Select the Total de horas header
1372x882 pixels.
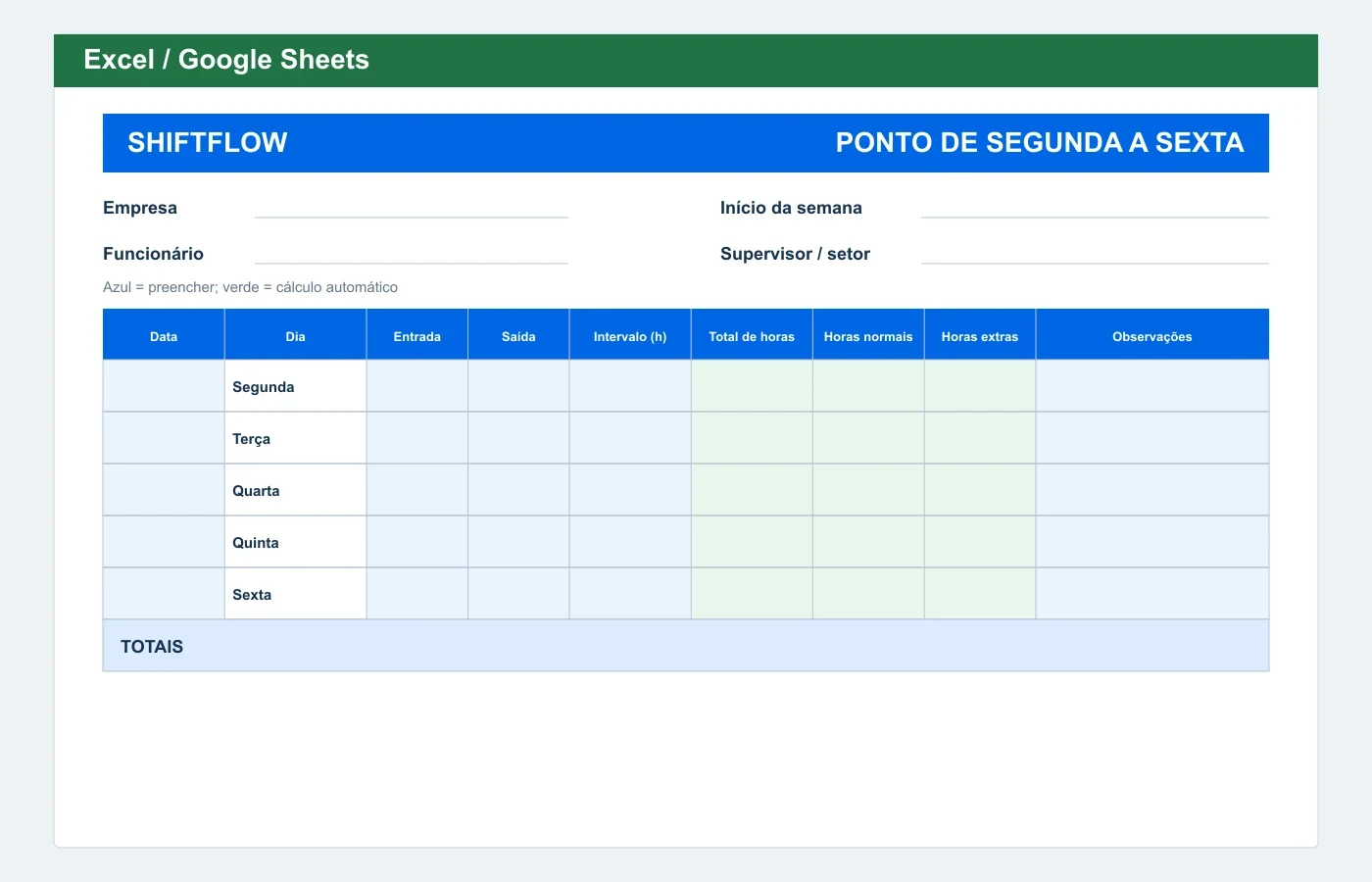[x=752, y=336]
